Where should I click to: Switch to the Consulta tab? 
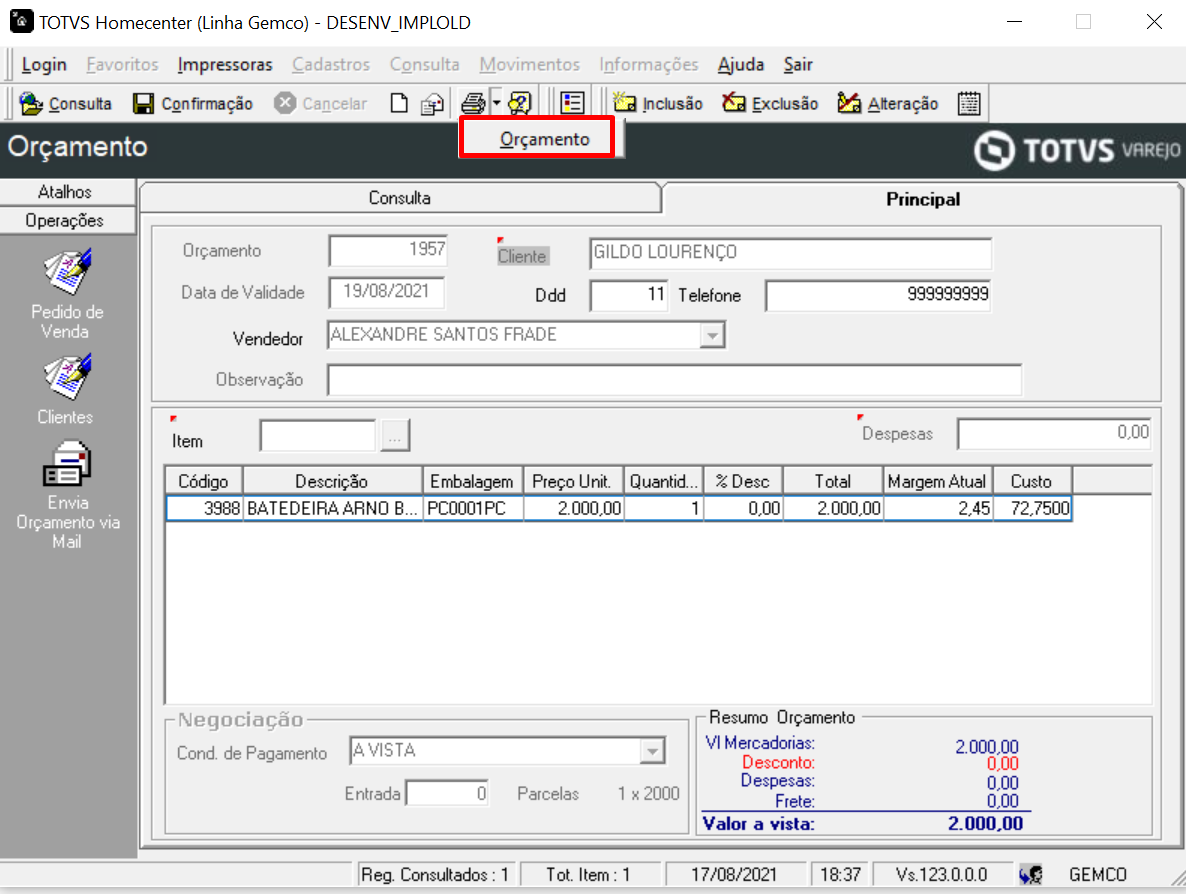(x=399, y=198)
